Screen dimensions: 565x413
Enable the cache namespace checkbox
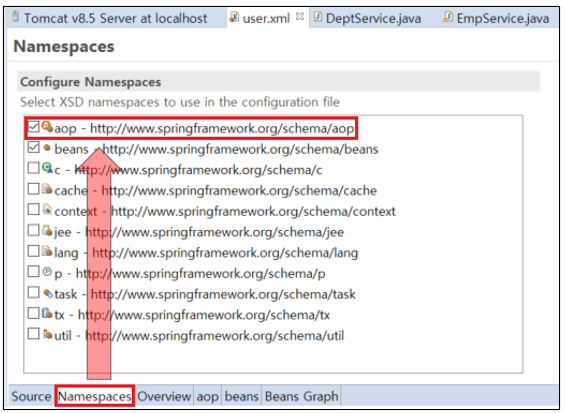coord(34,188)
